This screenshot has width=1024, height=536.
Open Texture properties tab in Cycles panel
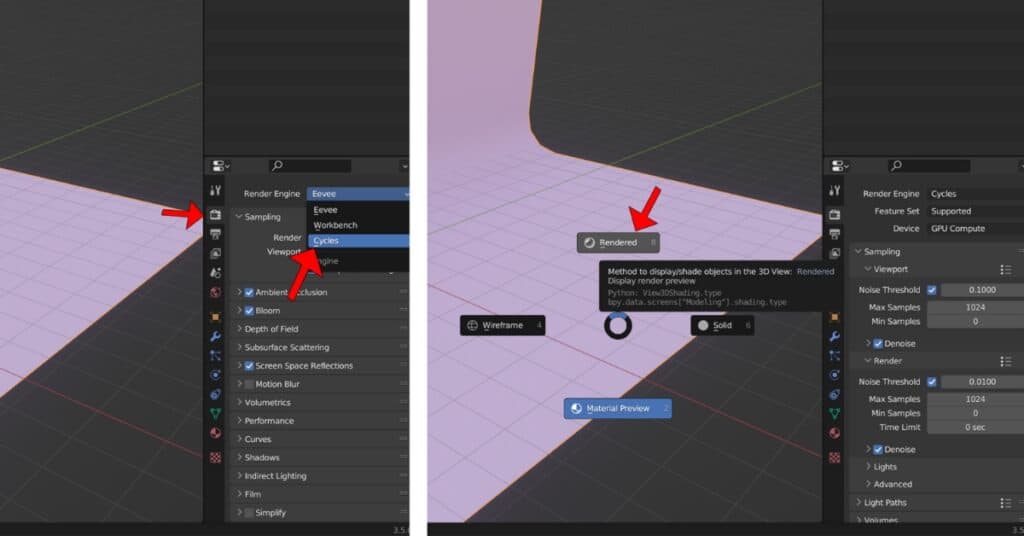coord(834,457)
